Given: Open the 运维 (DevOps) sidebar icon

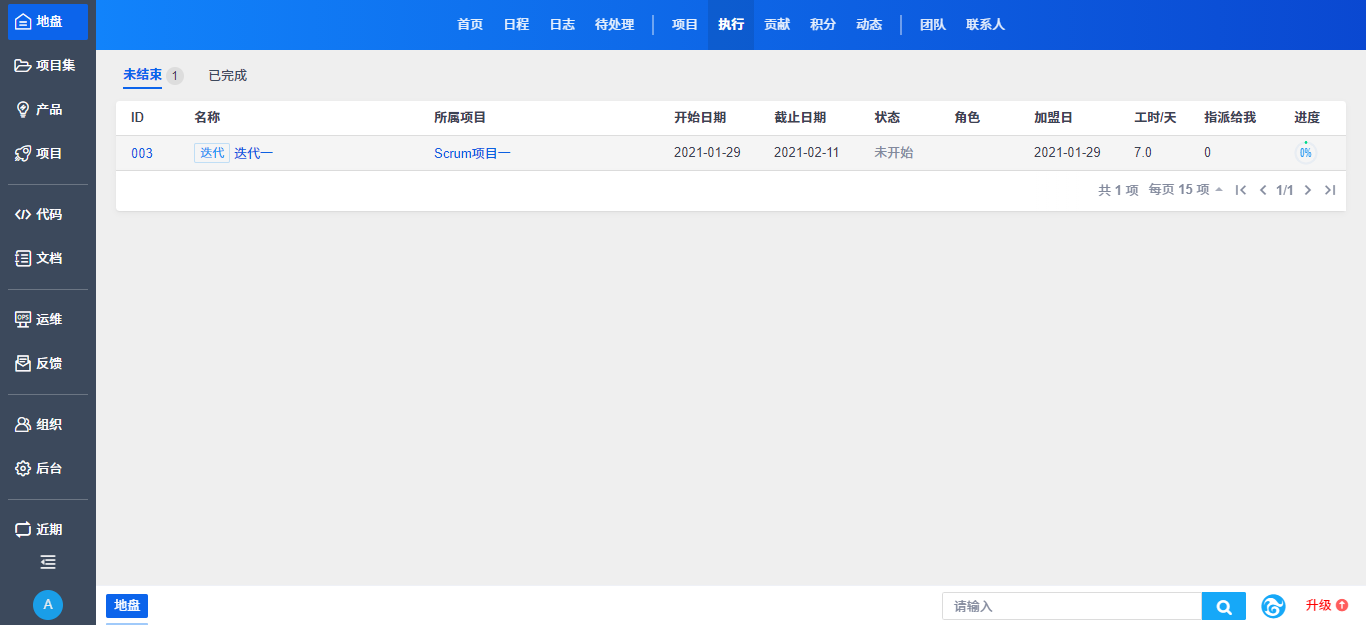Looking at the screenshot, I should (x=23, y=320).
